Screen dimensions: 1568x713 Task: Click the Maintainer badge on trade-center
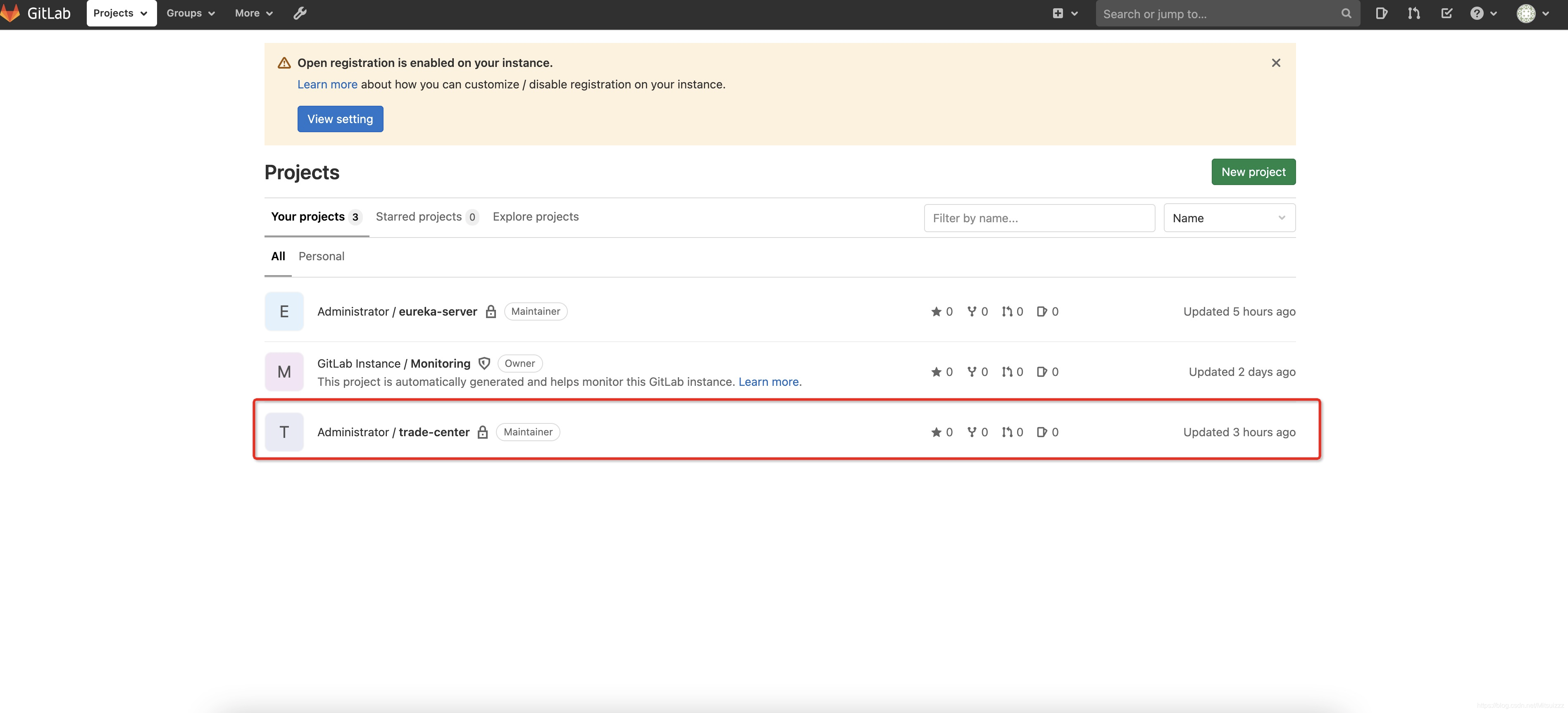(528, 432)
